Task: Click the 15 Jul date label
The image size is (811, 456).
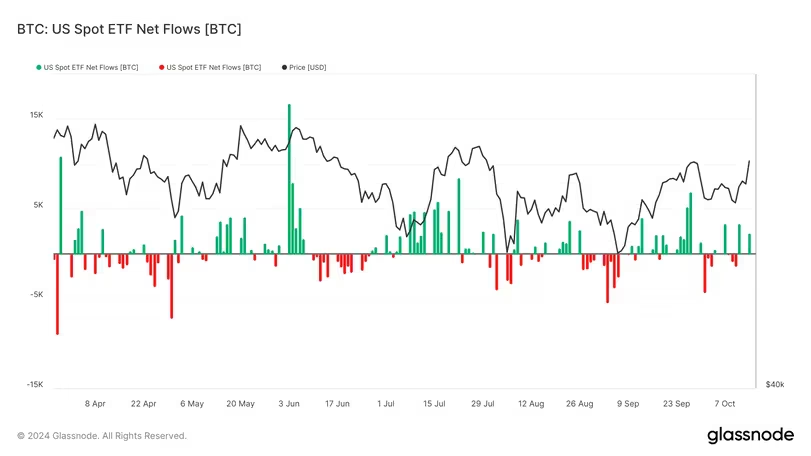Action: (x=434, y=404)
